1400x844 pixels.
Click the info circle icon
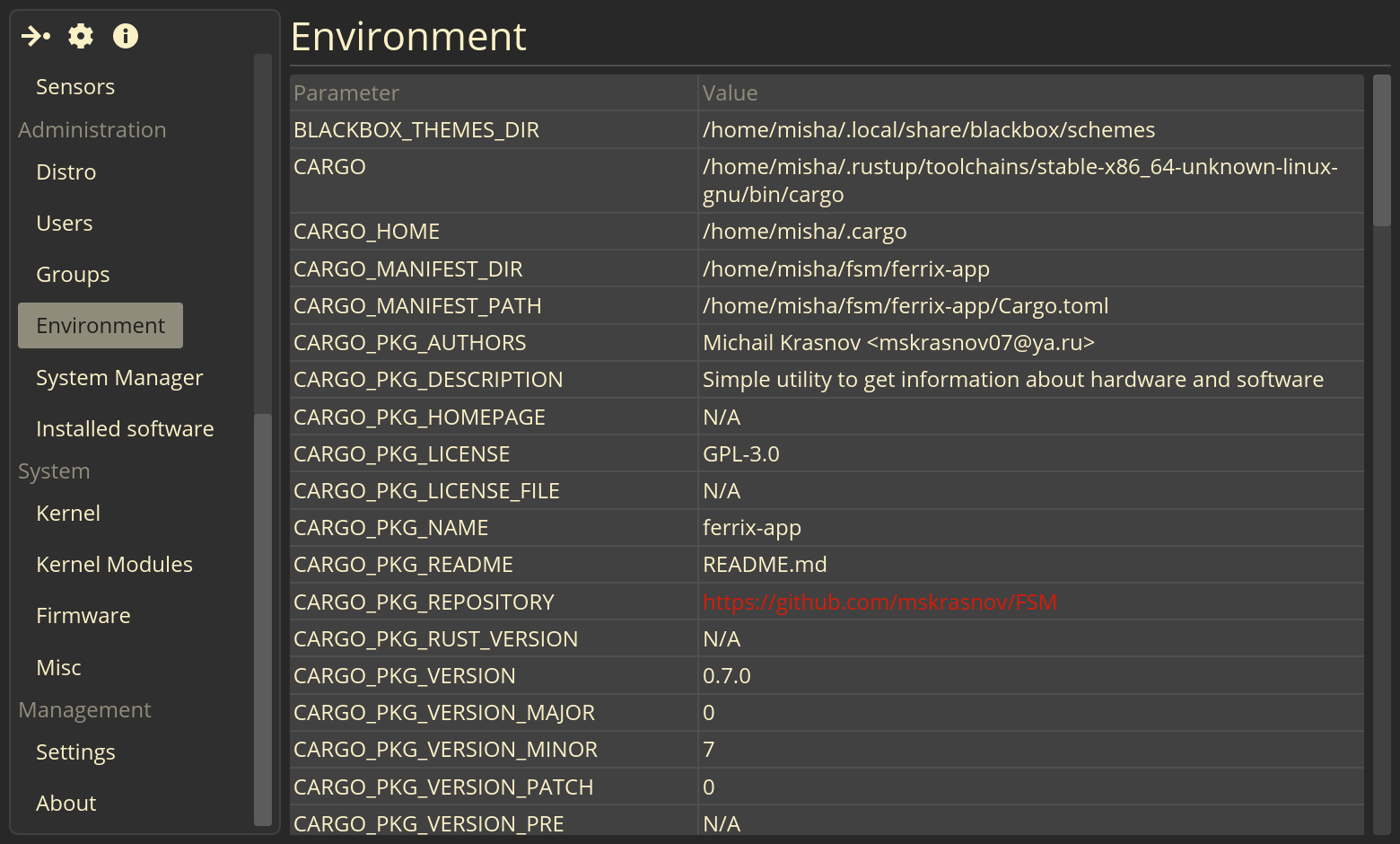tap(126, 36)
